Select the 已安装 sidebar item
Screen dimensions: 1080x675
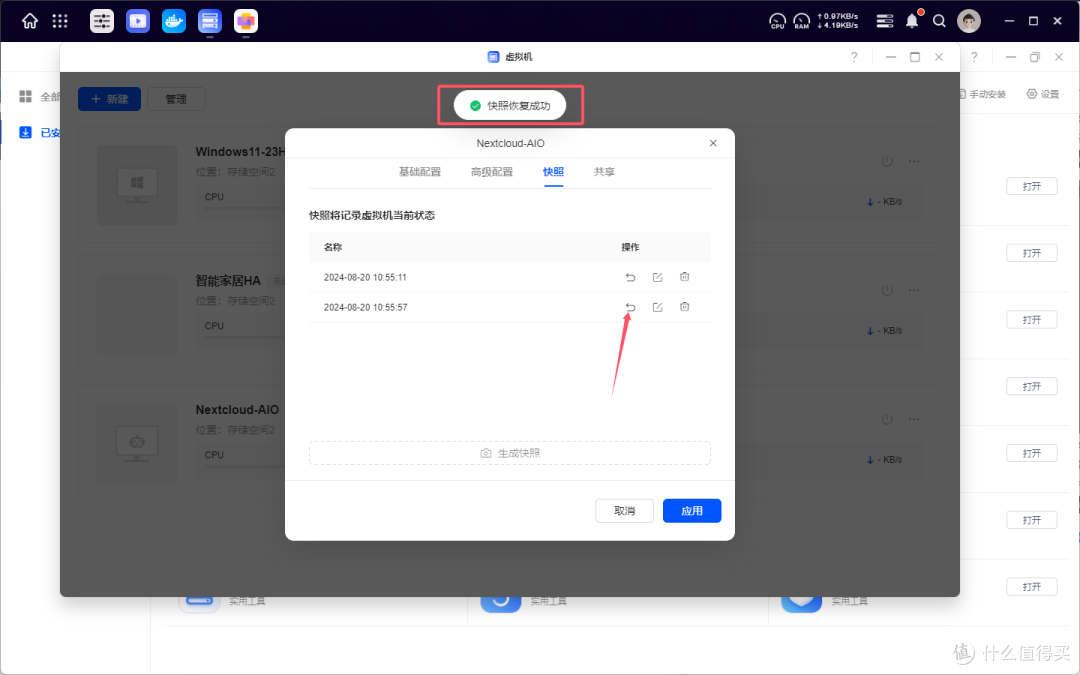[40, 132]
